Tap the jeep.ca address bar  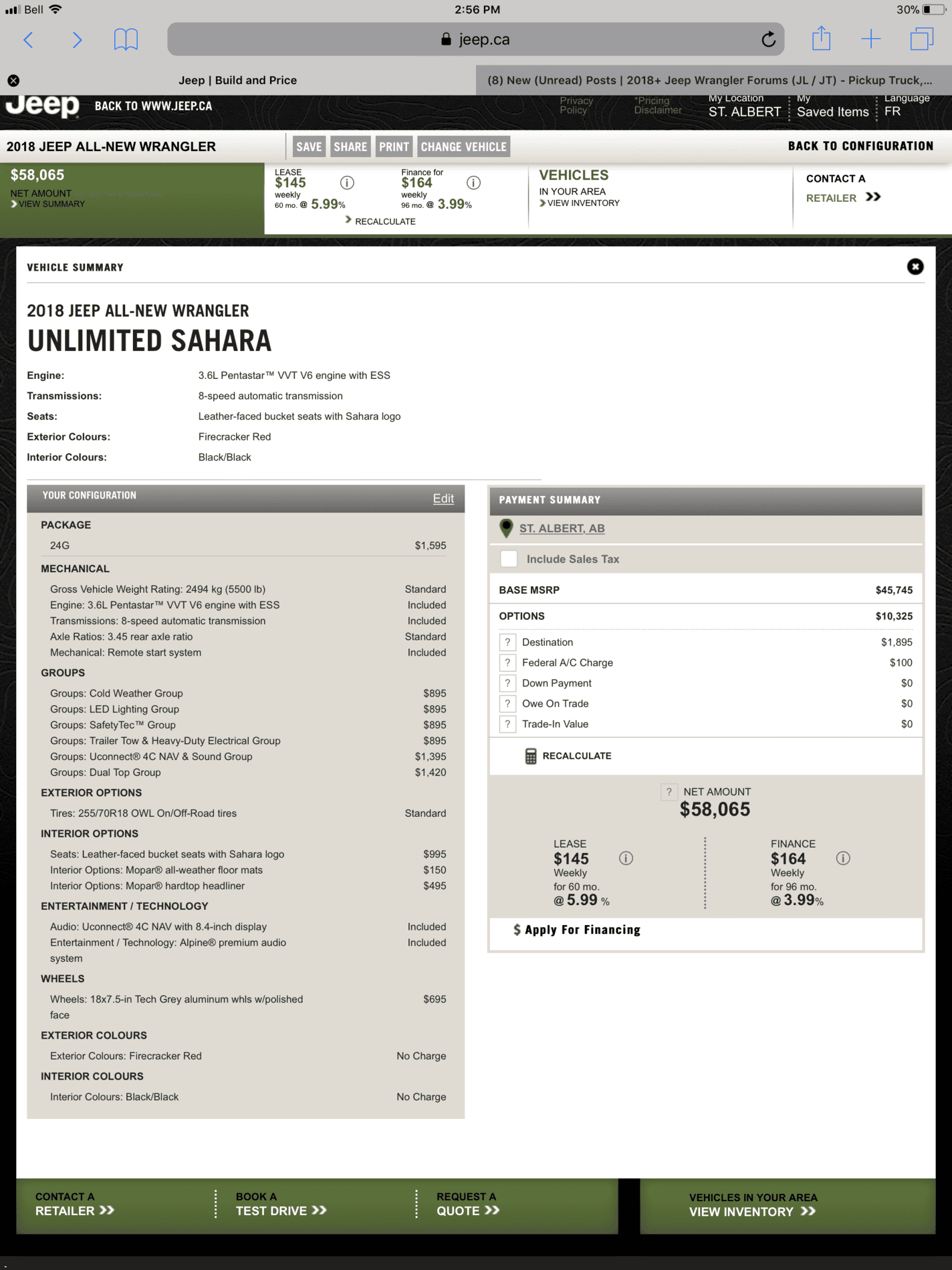pos(475,39)
